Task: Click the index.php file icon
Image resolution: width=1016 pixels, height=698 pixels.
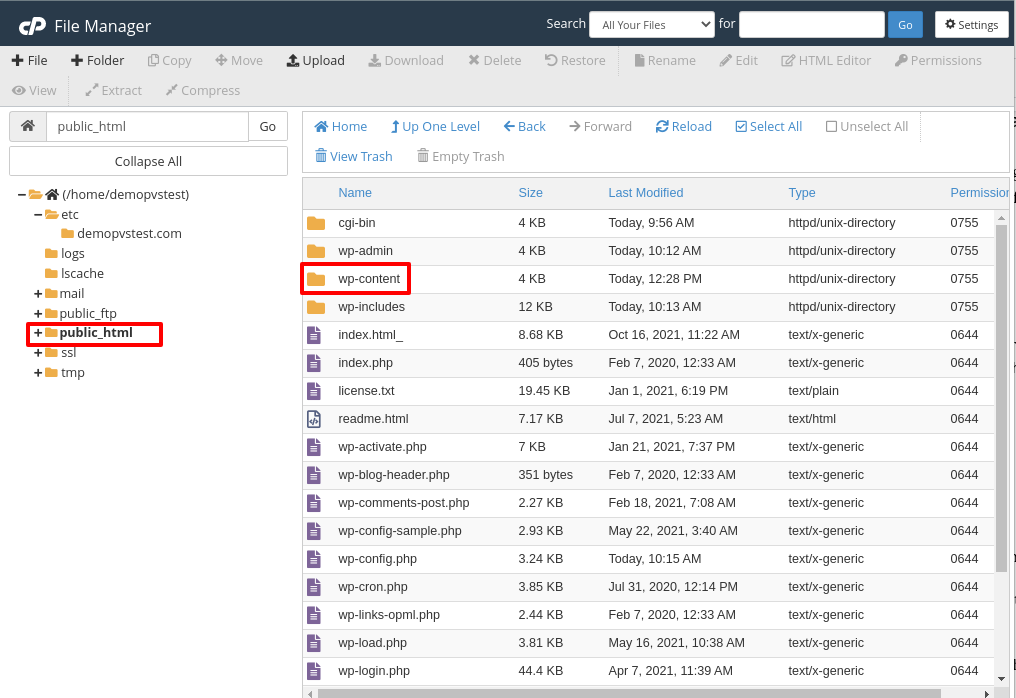Action: point(314,363)
